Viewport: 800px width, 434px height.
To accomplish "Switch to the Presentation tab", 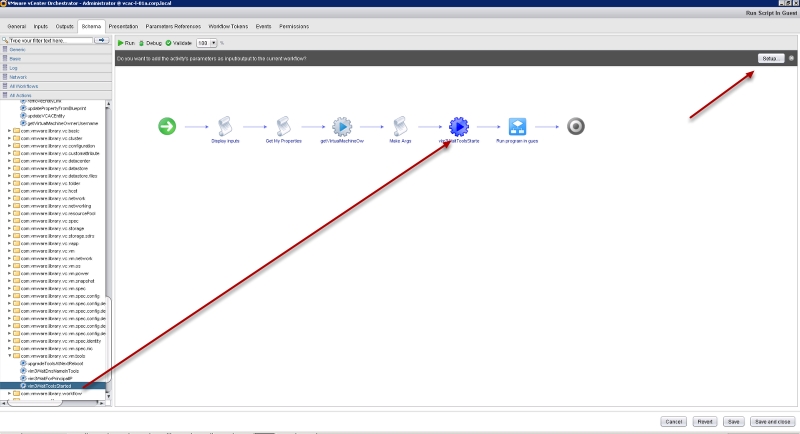I will [x=123, y=23].
